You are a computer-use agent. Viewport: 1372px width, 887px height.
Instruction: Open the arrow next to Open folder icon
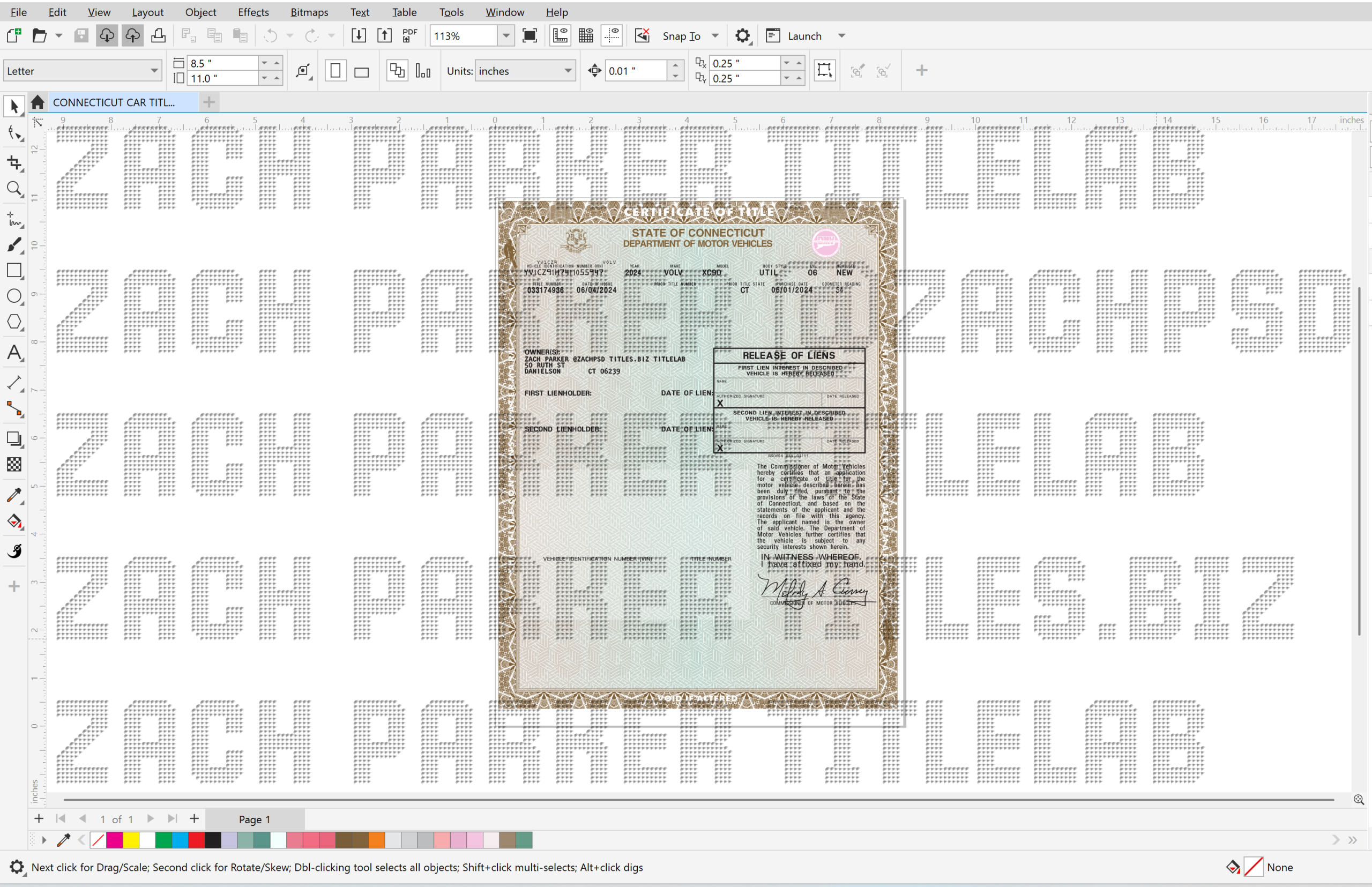point(59,36)
